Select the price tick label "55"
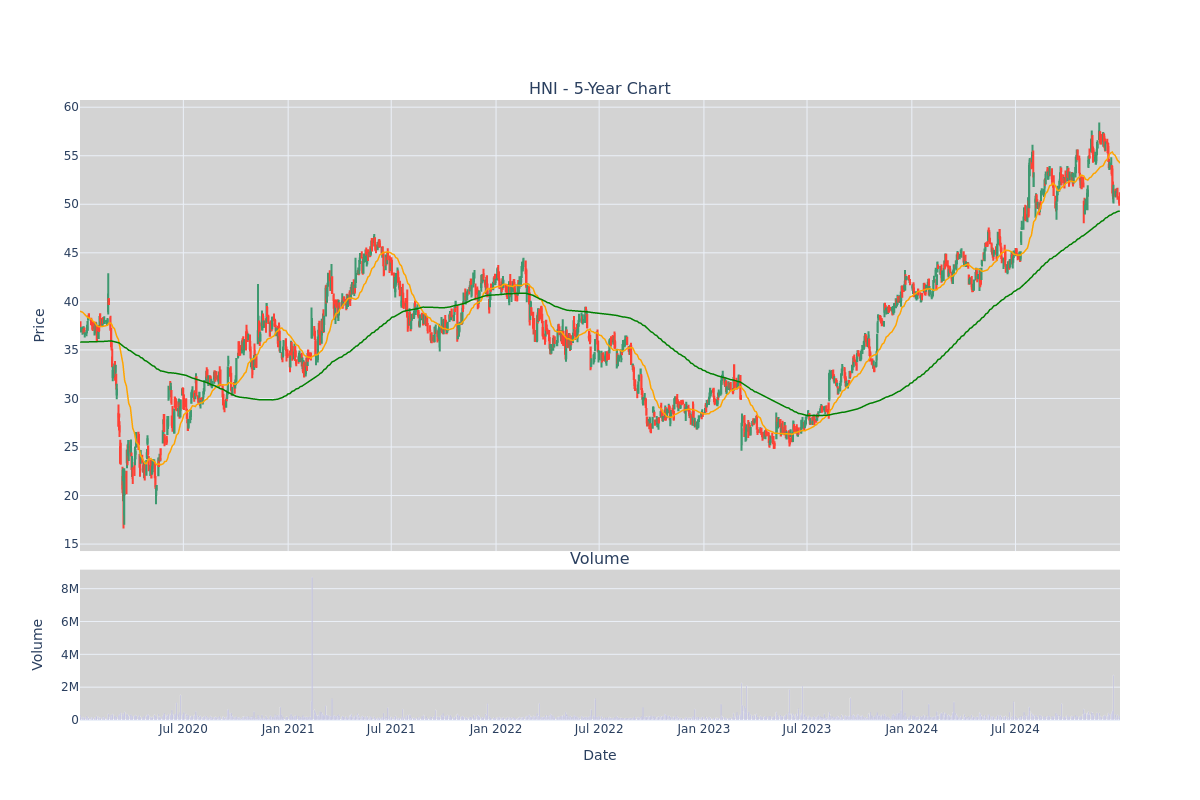The width and height of the screenshot is (1200, 800). 71,156
